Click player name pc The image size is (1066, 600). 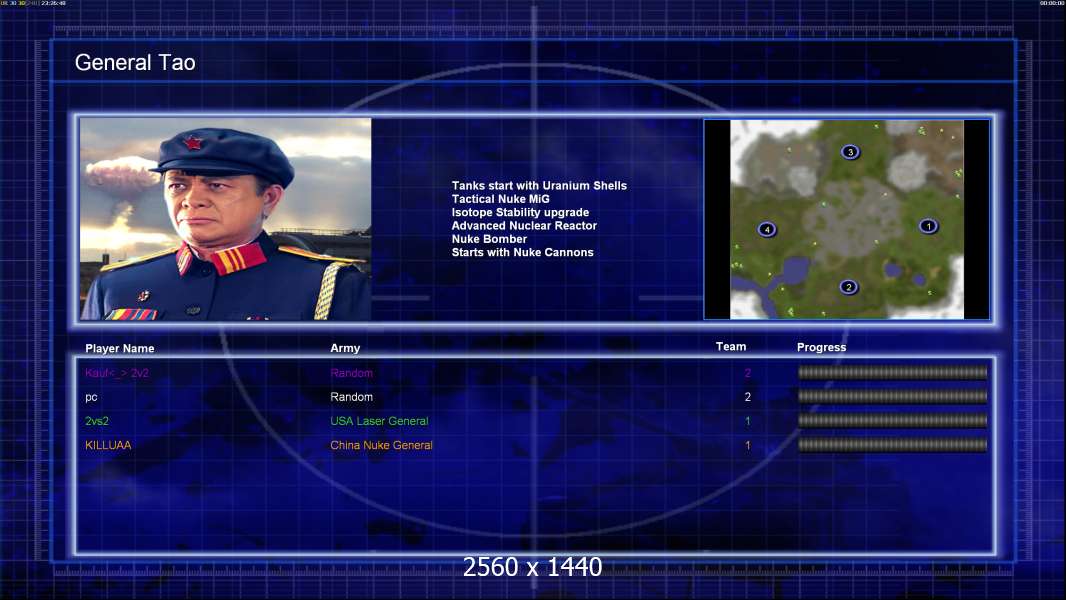click(x=91, y=398)
